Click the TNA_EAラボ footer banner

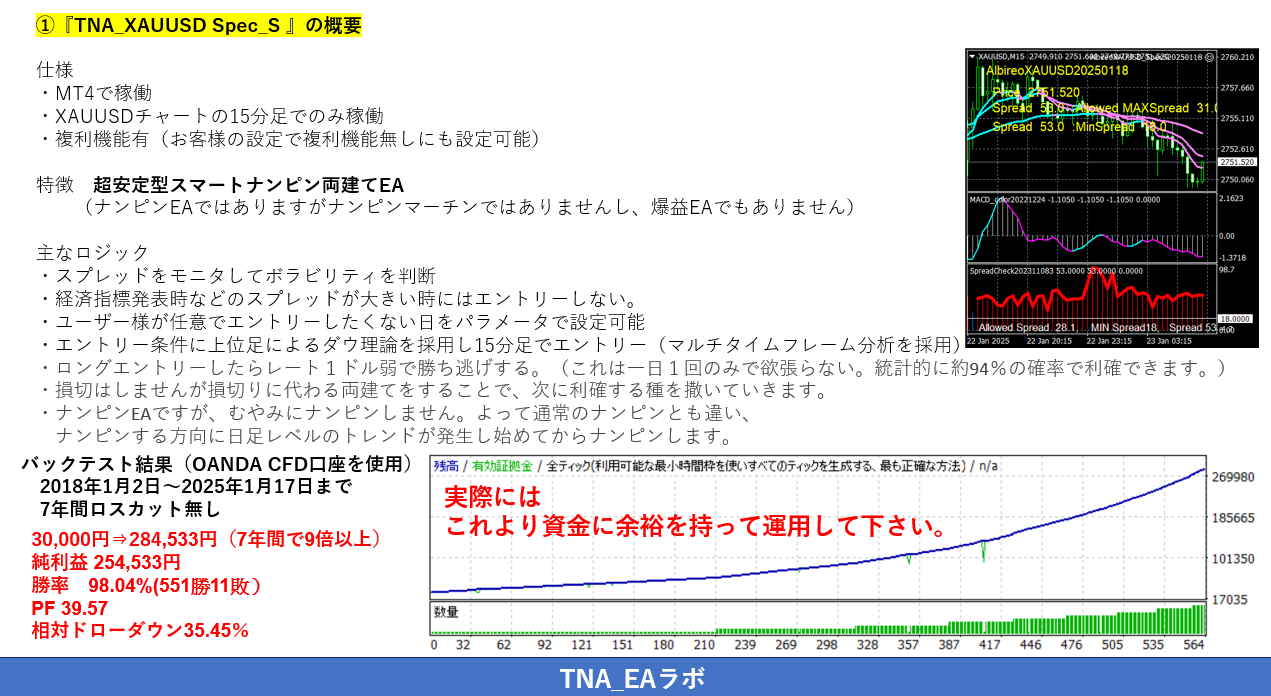pyautogui.click(x=635, y=677)
